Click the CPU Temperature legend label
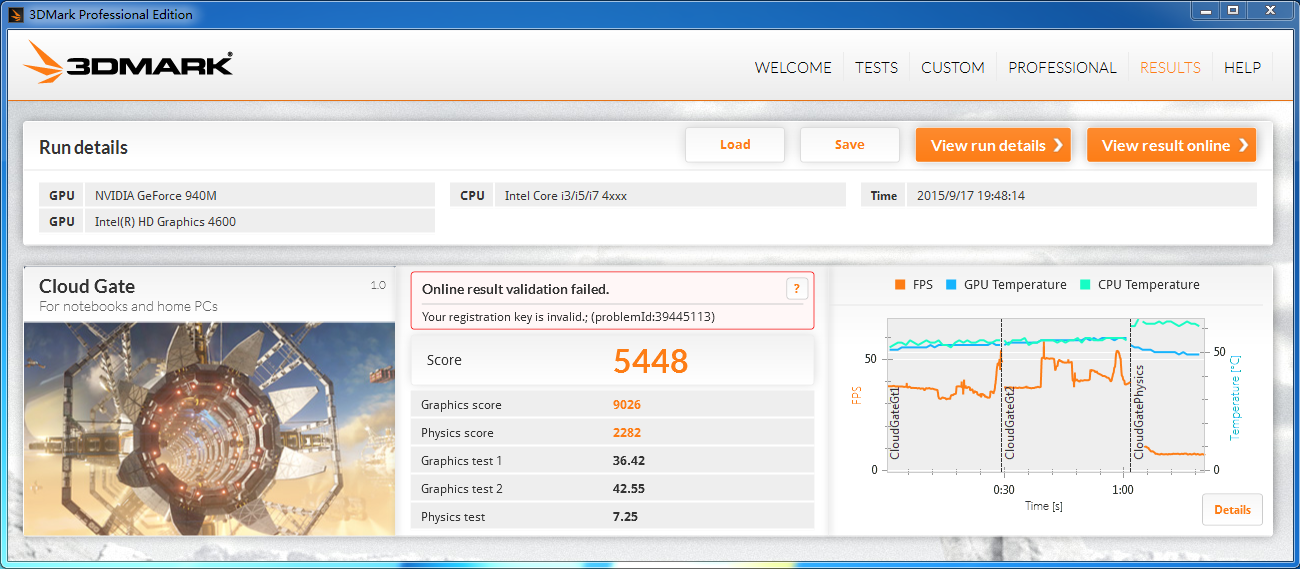Viewport: 1300px width, 569px height. pos(1149,285)
